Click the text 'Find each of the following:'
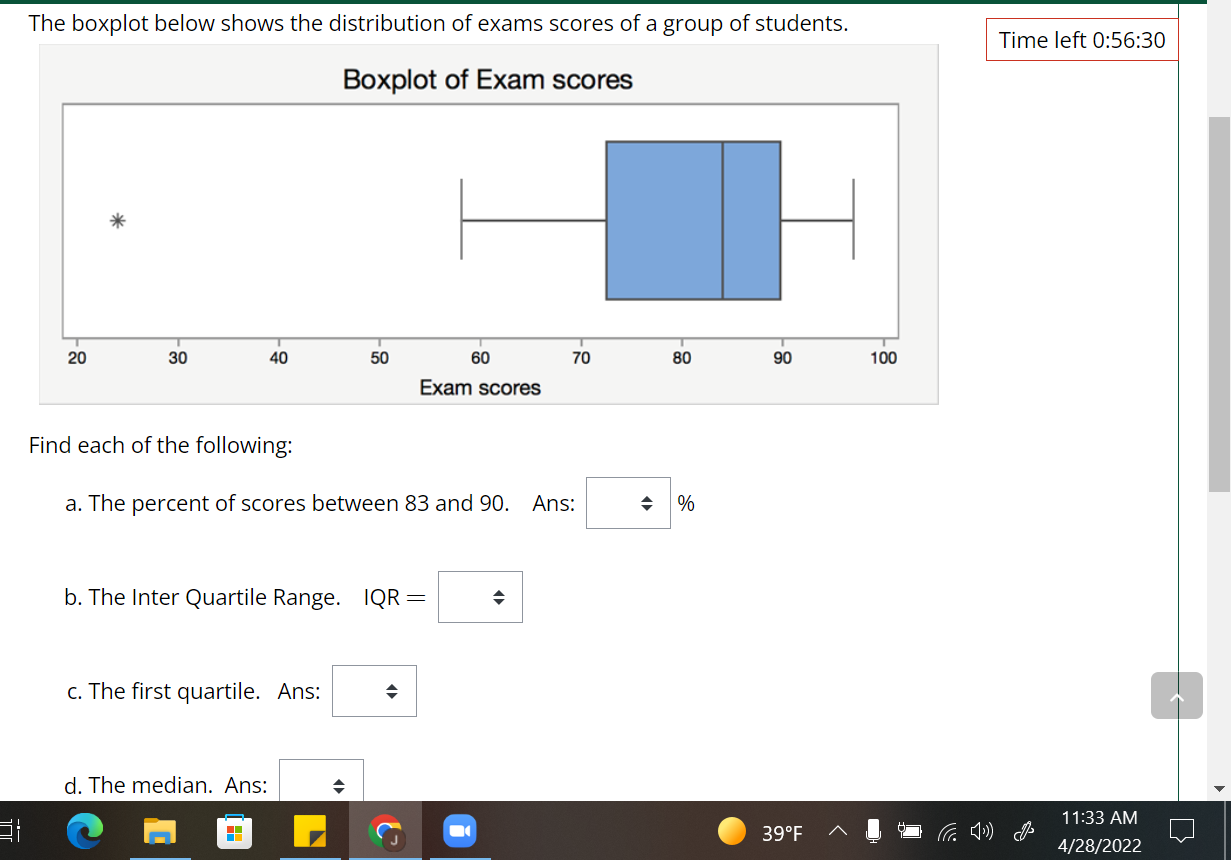1231x860 pixels. 161,446
